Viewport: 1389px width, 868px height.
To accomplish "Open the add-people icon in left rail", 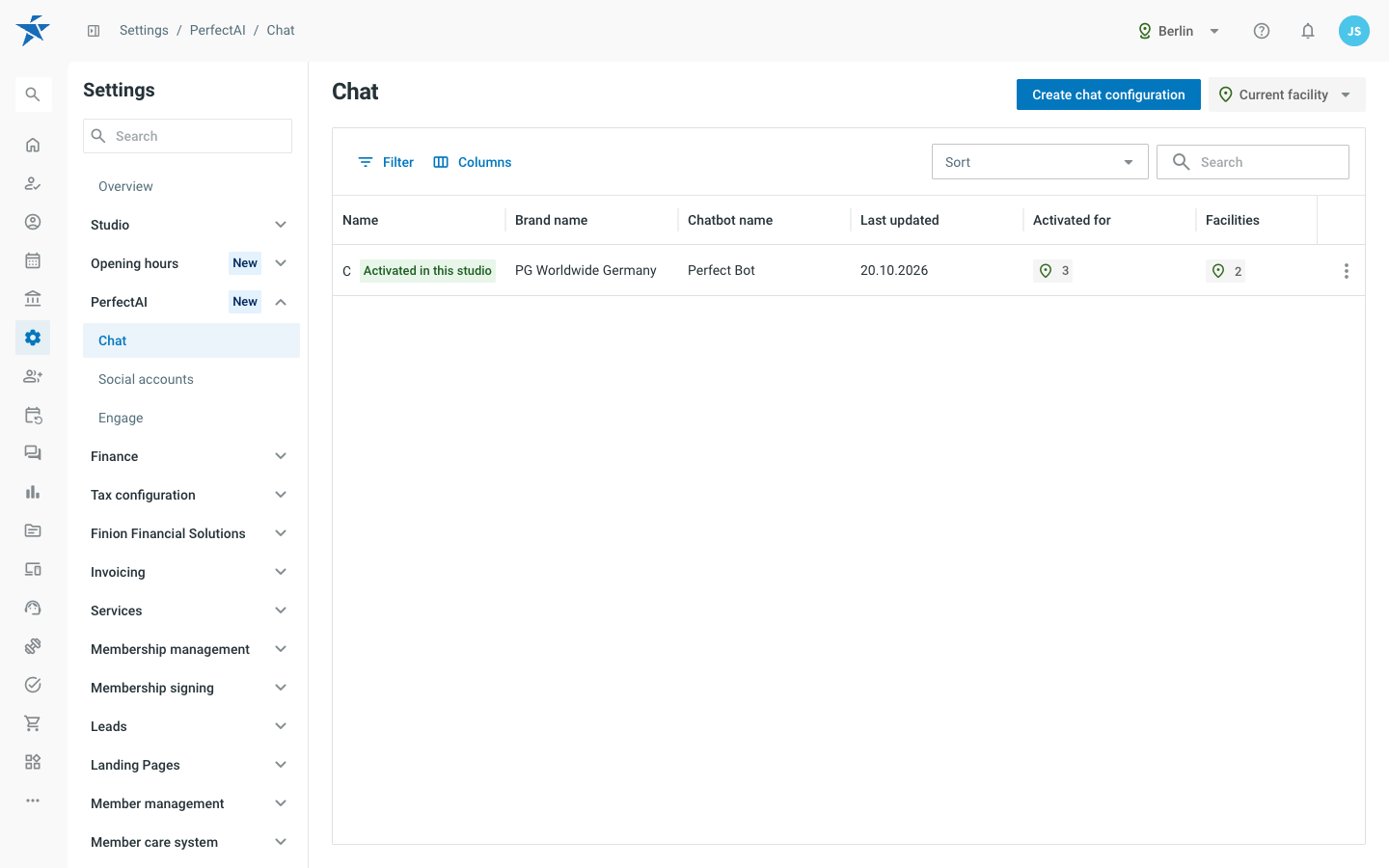I will (x=33, y=376).
